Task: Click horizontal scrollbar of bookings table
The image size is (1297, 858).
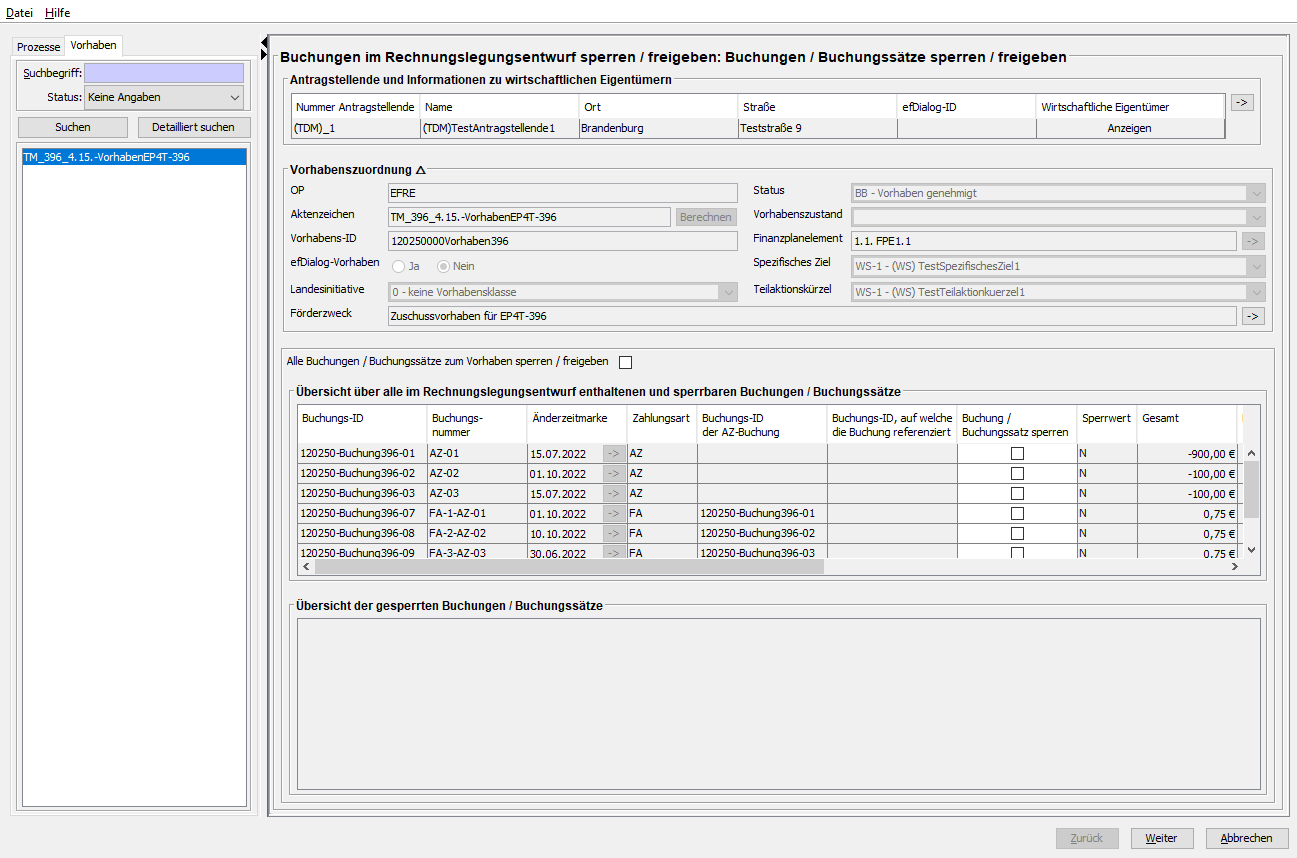Action: coord(568,567)
